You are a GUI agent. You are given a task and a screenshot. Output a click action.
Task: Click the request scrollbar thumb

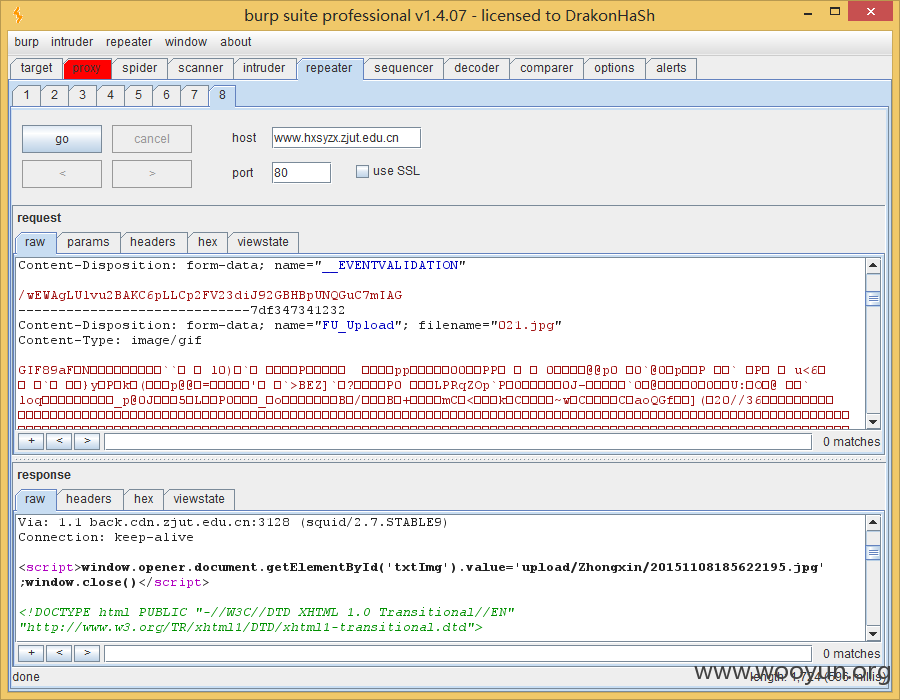point(873,298)
